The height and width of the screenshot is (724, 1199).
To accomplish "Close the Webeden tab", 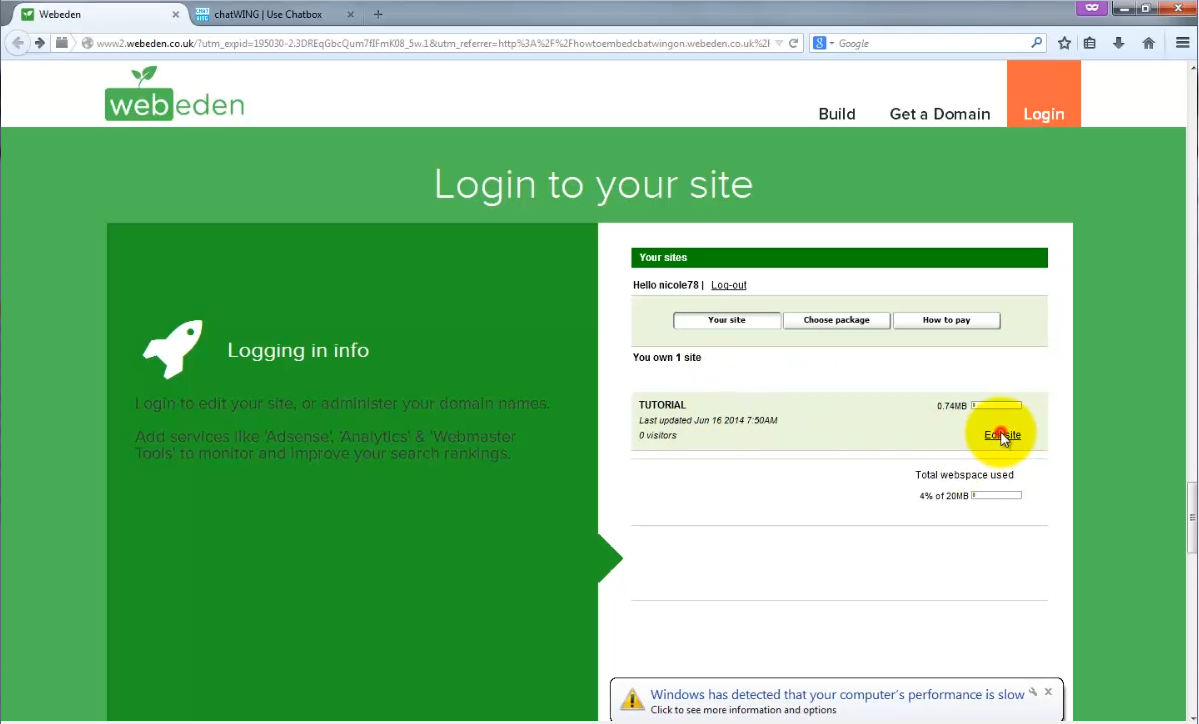I will pos(175,15).
